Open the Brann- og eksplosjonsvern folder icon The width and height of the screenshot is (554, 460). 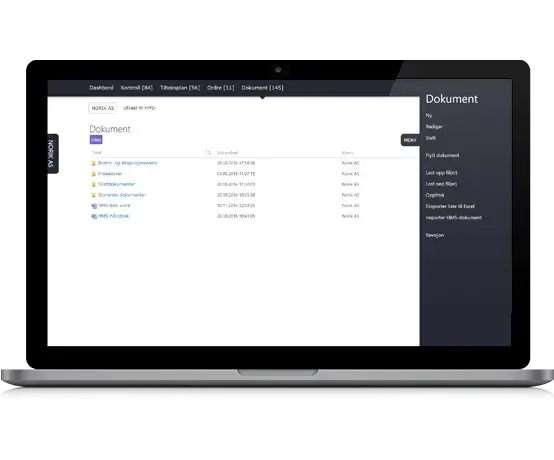[x=94, y=163]
